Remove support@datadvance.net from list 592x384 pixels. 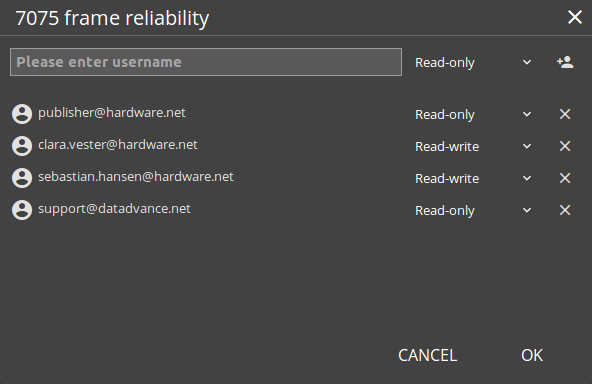click(565, 210)
